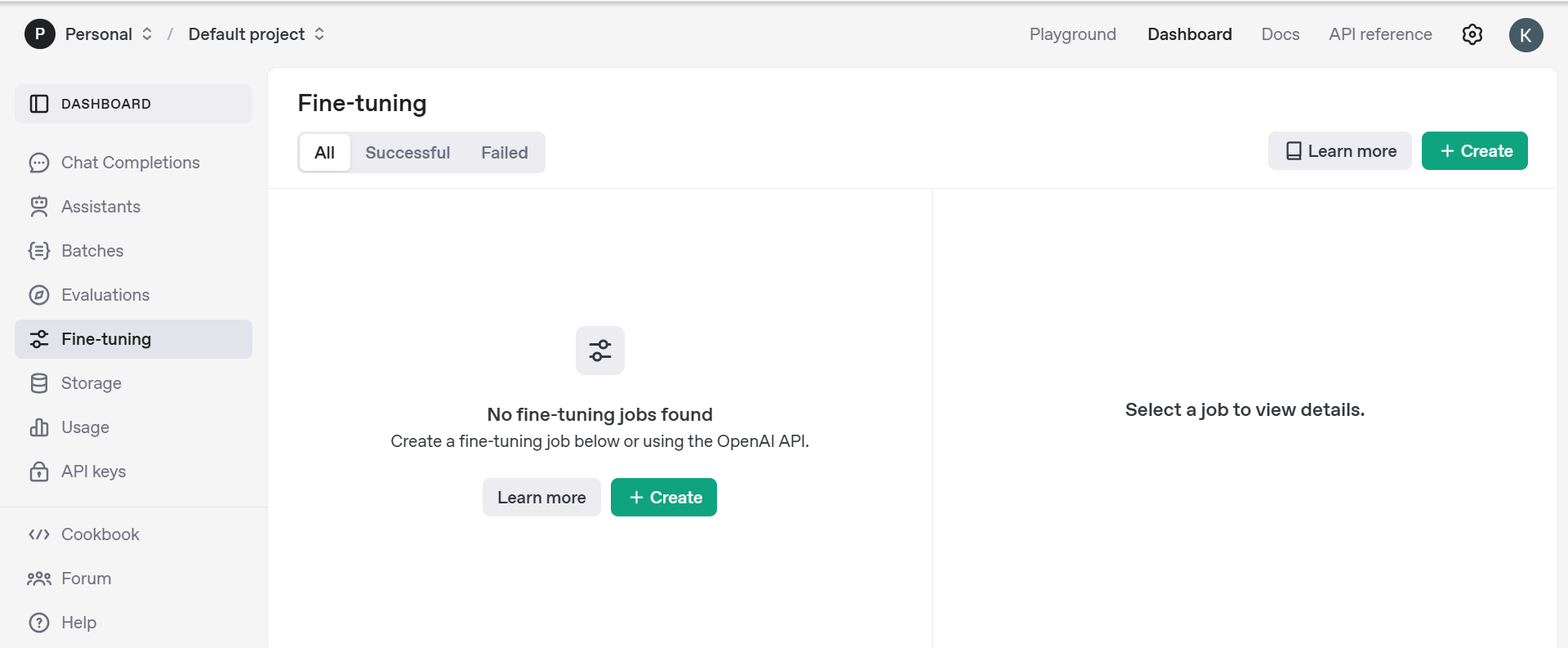Click the API keys lock icon
This screenshot has width=1568, height=648.
pos(38,471)
